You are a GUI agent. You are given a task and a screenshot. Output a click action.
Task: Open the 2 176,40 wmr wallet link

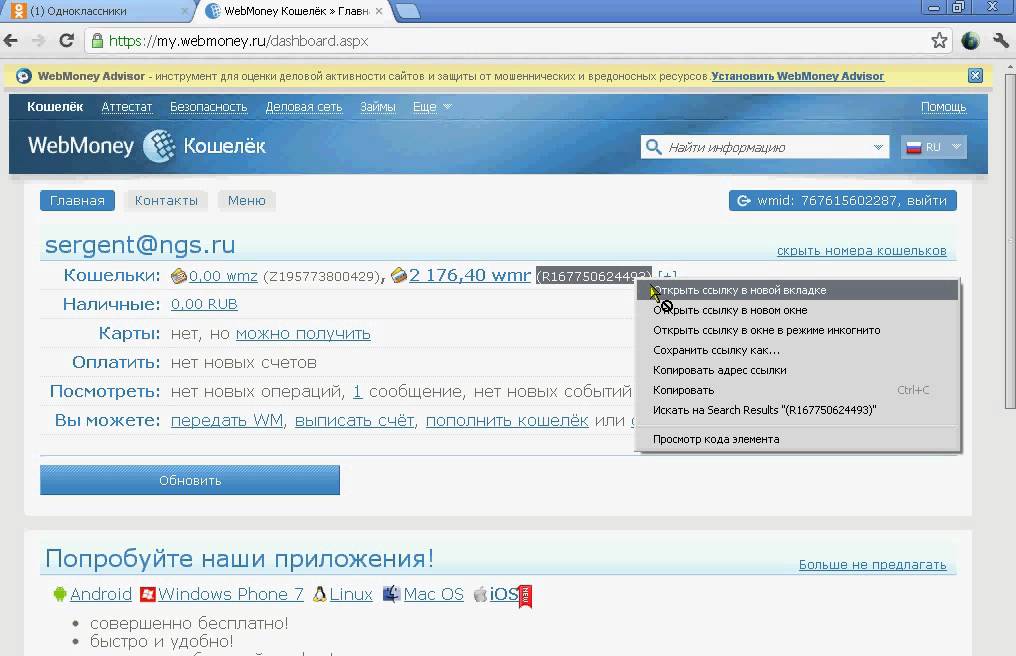470,275
